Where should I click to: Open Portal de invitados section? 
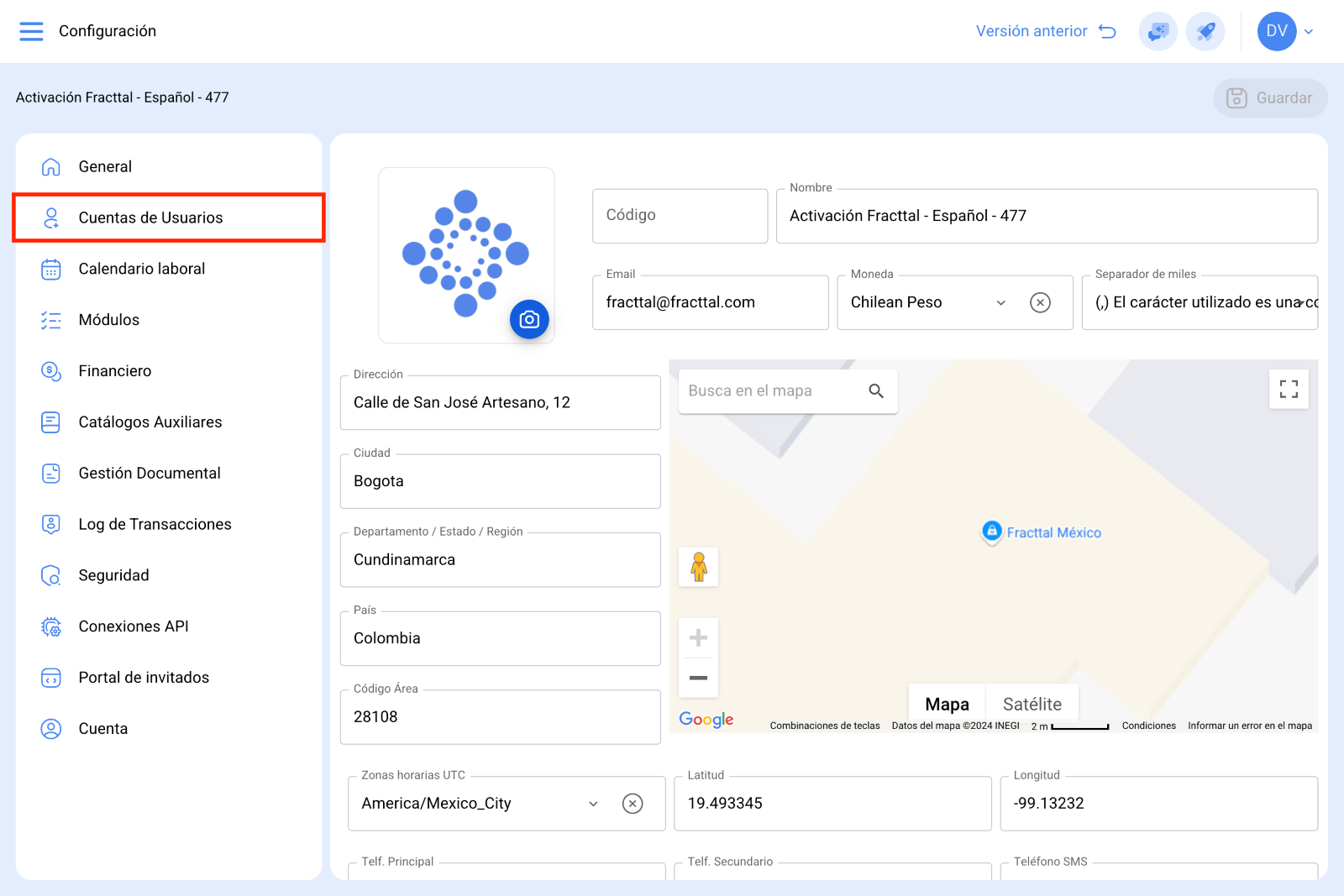tap(169, 678)
